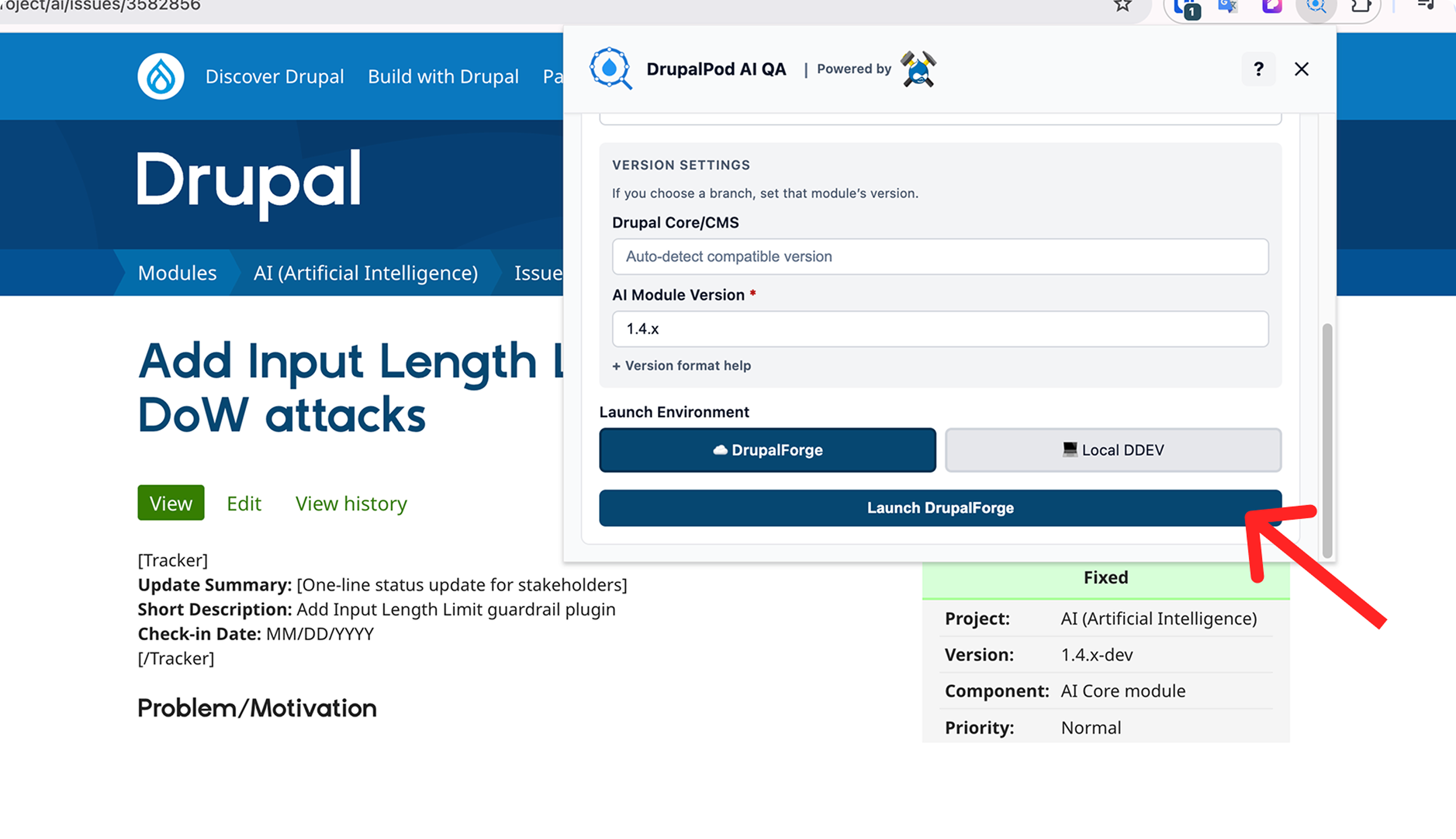Switch to the View tab

tap(171, 503)
